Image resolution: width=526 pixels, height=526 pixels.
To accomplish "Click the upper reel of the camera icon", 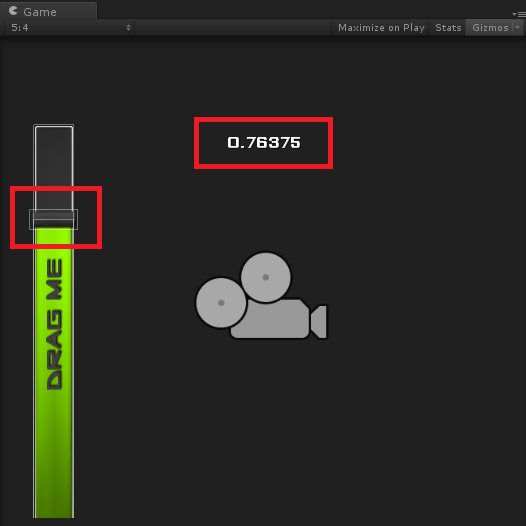I will [x=266, y=277].
